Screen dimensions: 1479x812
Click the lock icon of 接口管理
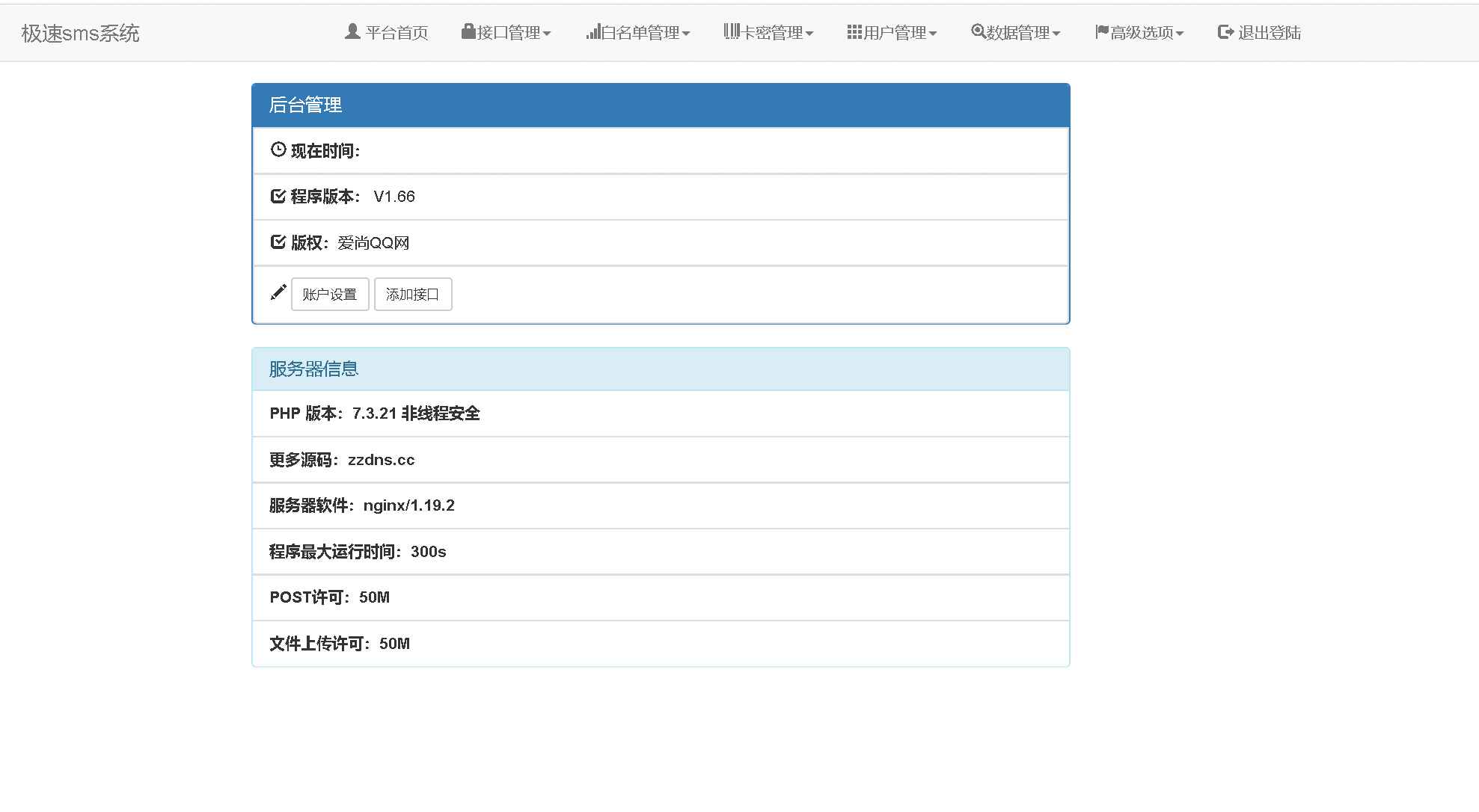[469, 31]
